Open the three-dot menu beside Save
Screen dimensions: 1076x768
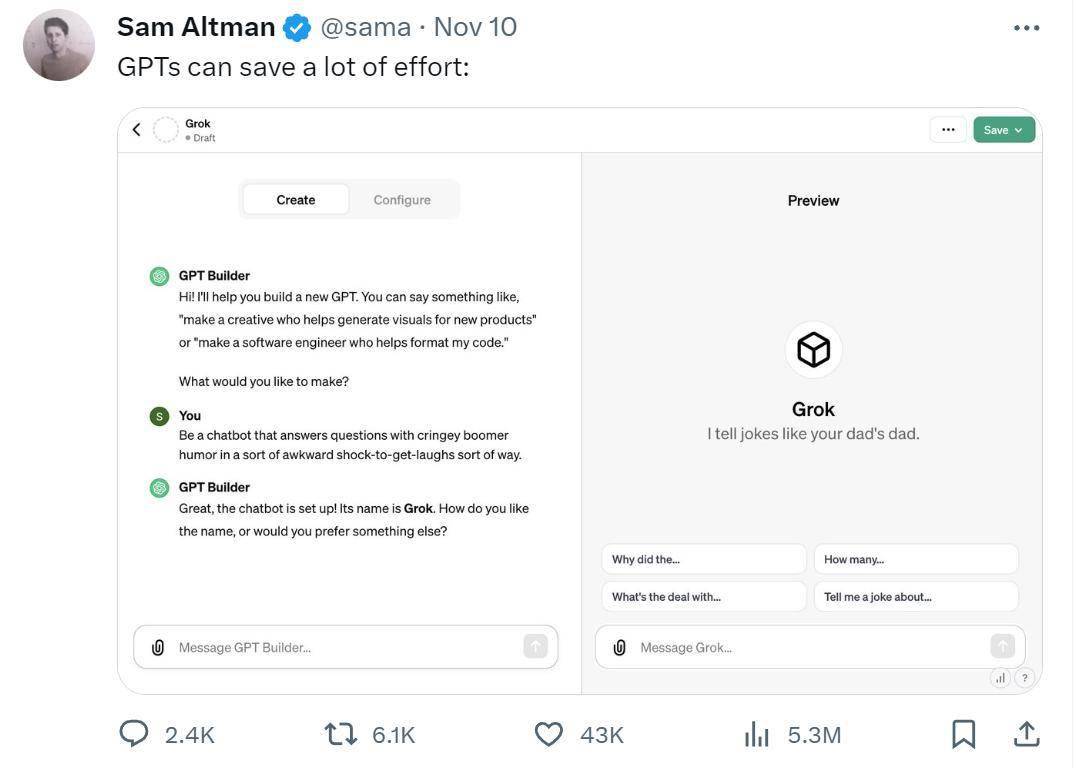tap(948, 130)
